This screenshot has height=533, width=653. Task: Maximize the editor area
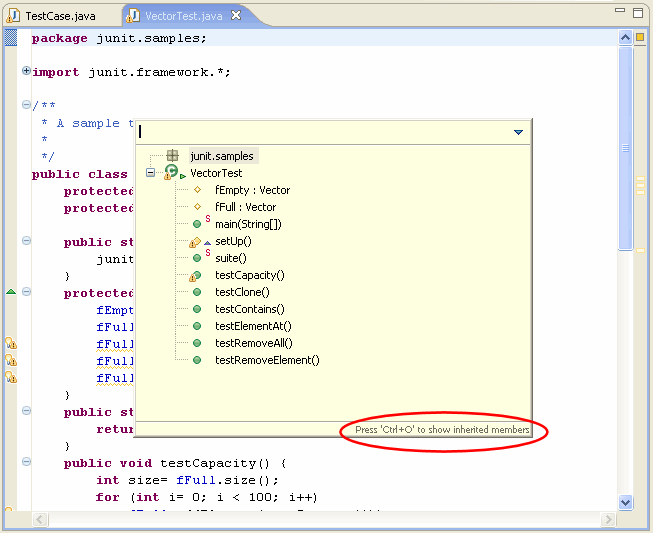tap(638, 13)
